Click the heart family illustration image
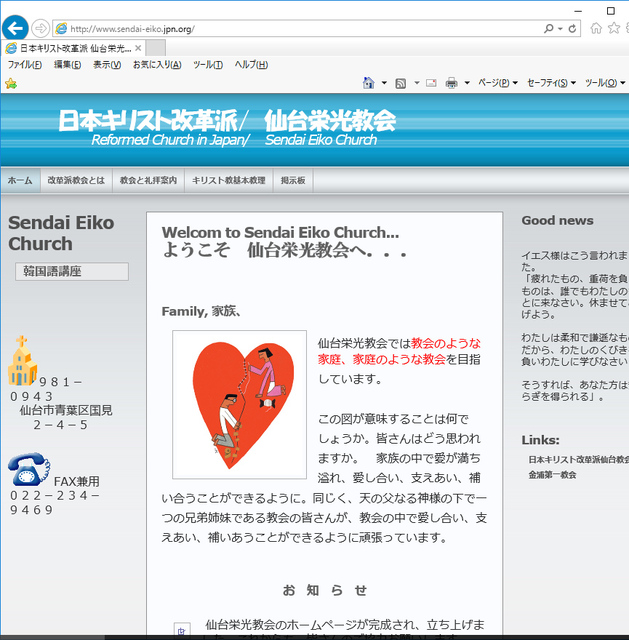Screen dimensions: 629x640 tap(239, 405)
